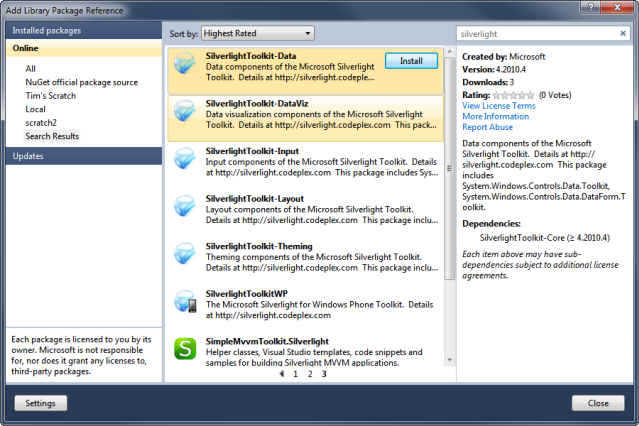Click the Version: 4.2010.4 text
The image size is (639, 426).
[494, 69]
